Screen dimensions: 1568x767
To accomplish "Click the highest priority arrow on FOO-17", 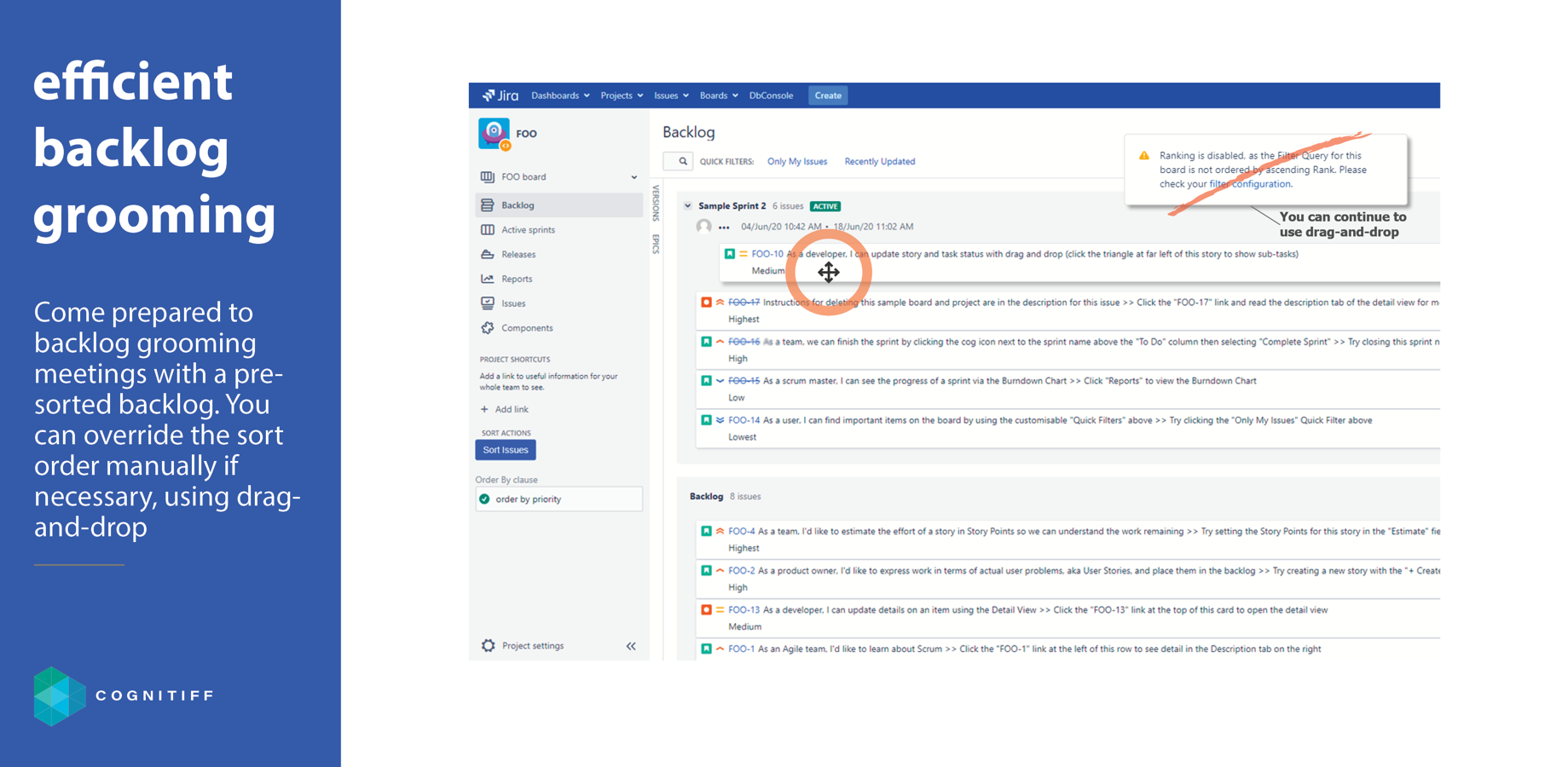I will (720, 303).
